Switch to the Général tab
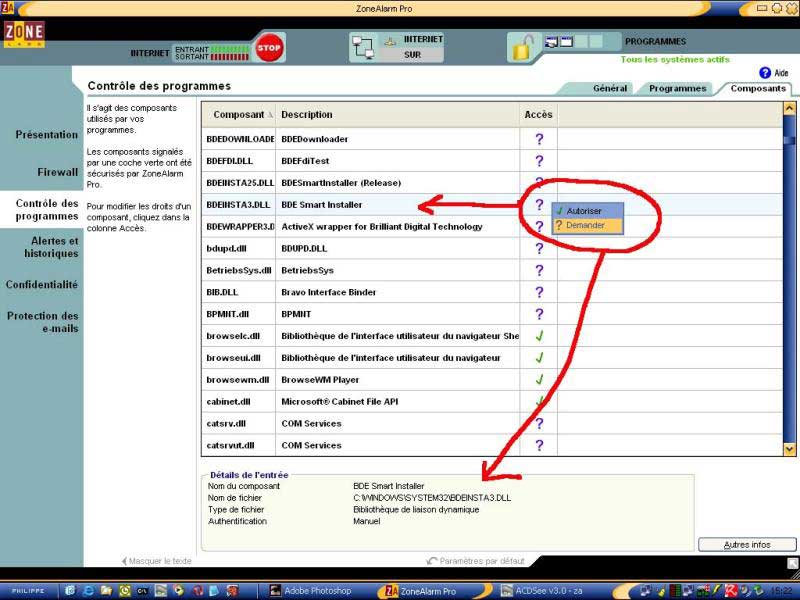Screen dimensions: 800x600 coord(609,88)
